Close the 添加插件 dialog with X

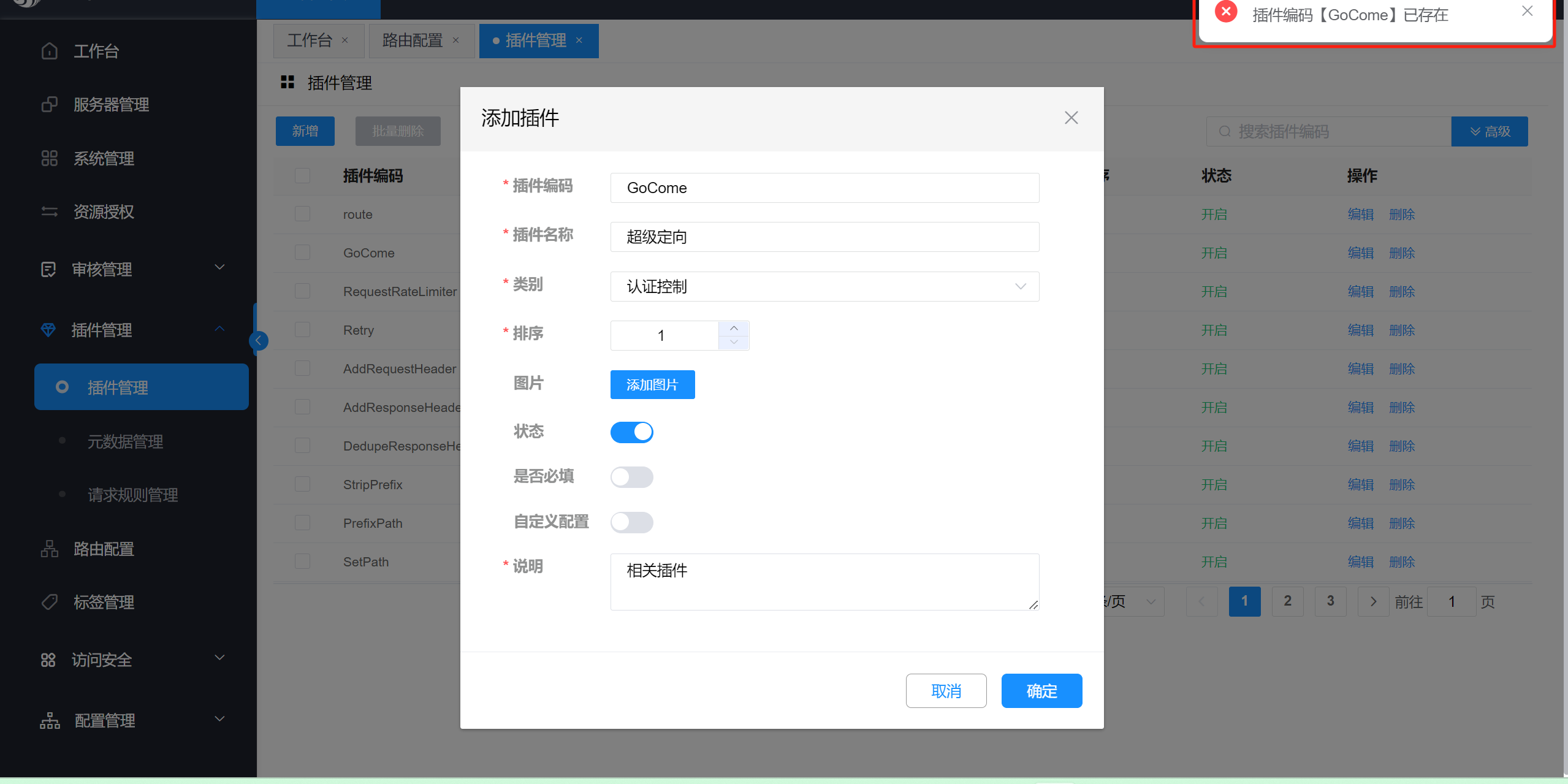[x=1071, y=118]
